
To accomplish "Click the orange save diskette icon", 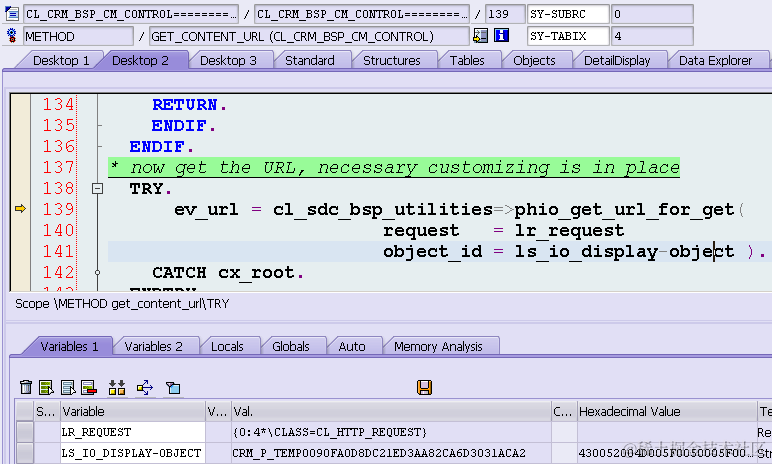I will pos(424,387).
